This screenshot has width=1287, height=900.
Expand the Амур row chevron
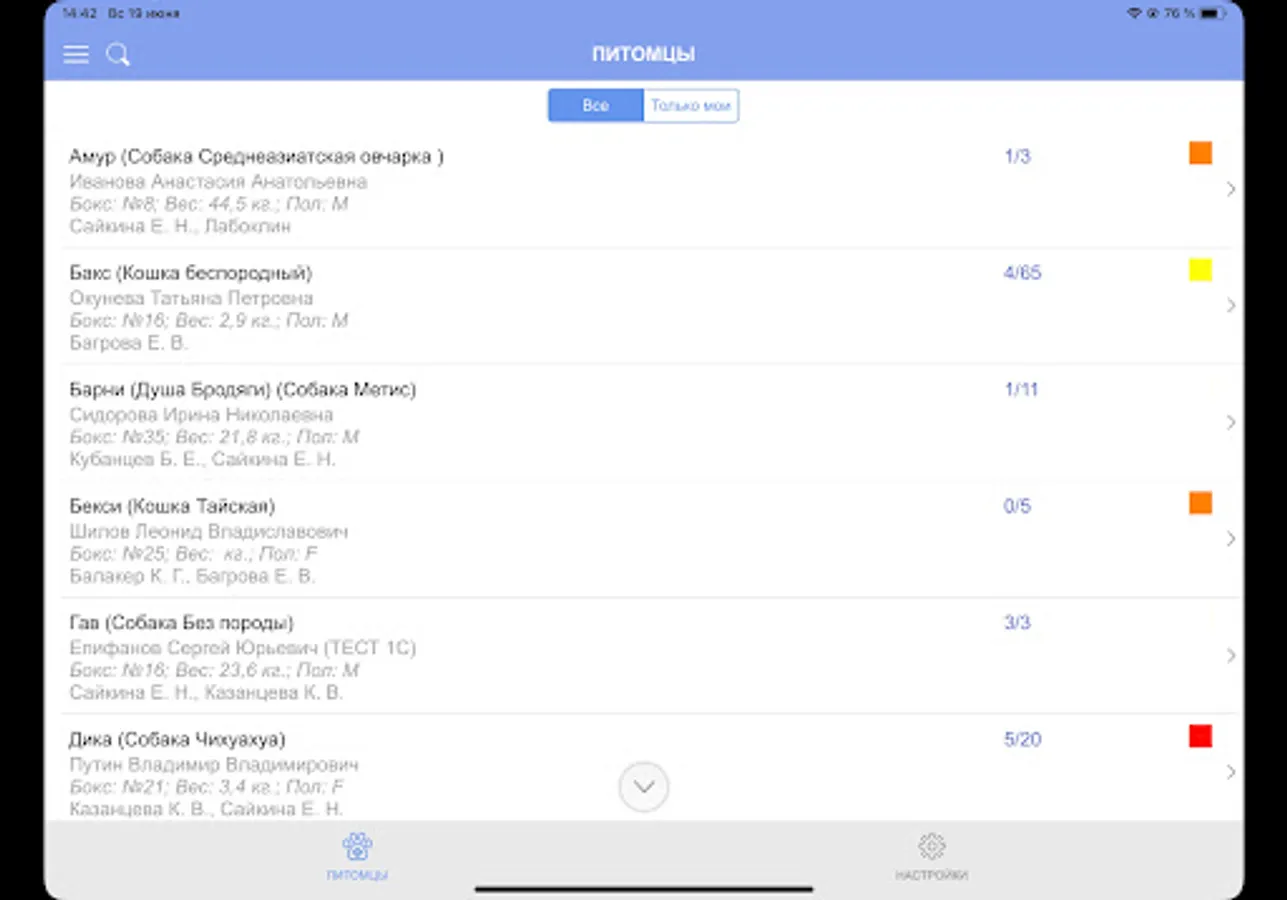pyautogui.click(x=1231, y=189)
